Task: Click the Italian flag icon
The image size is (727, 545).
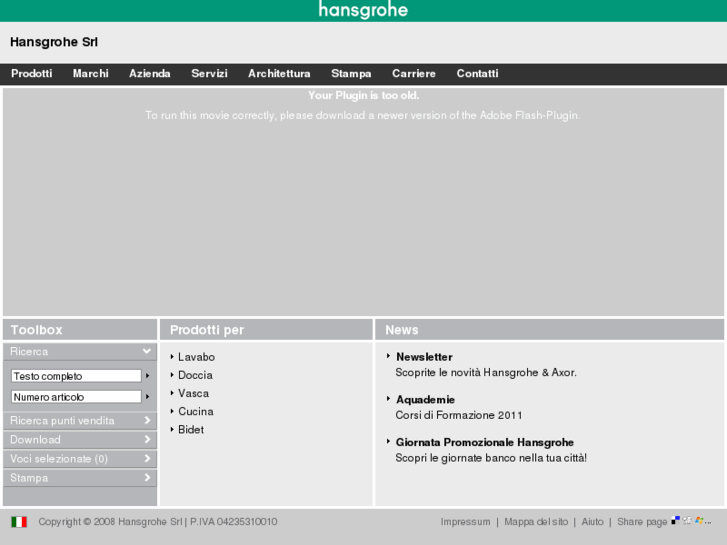Action: pyautogui.click(x=19, y=522)
